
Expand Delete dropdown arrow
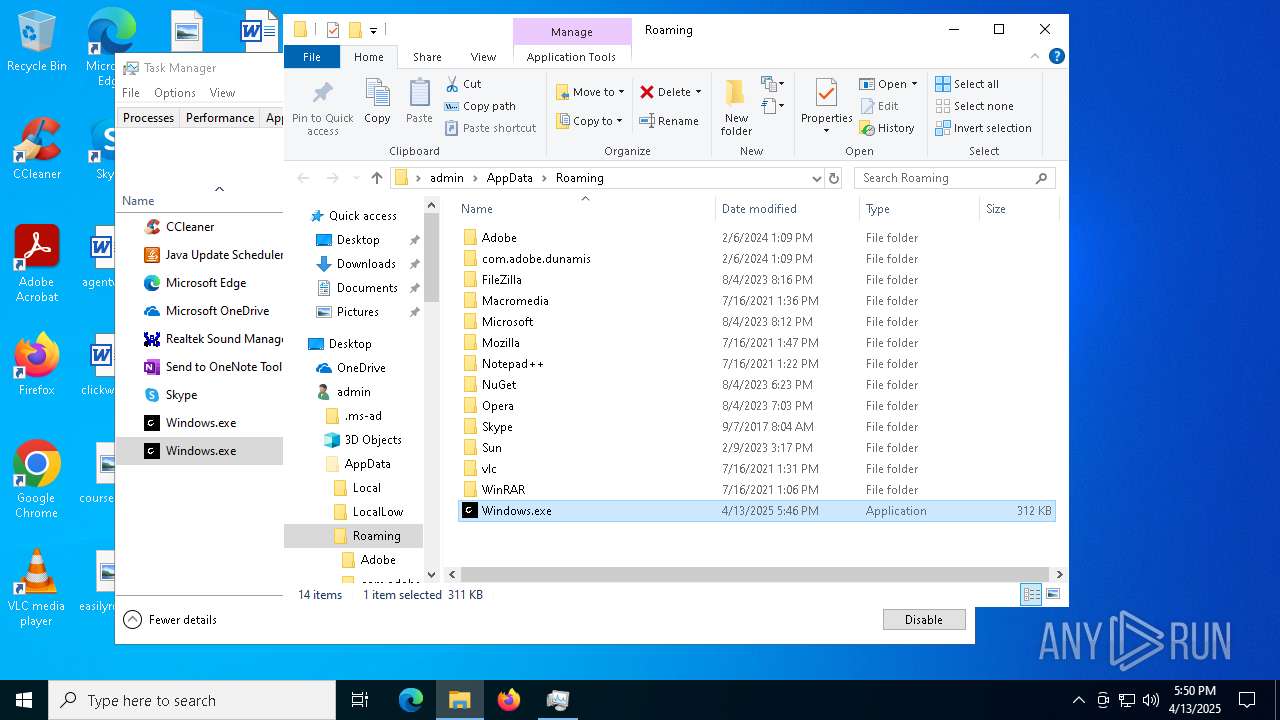pos(698,92)
